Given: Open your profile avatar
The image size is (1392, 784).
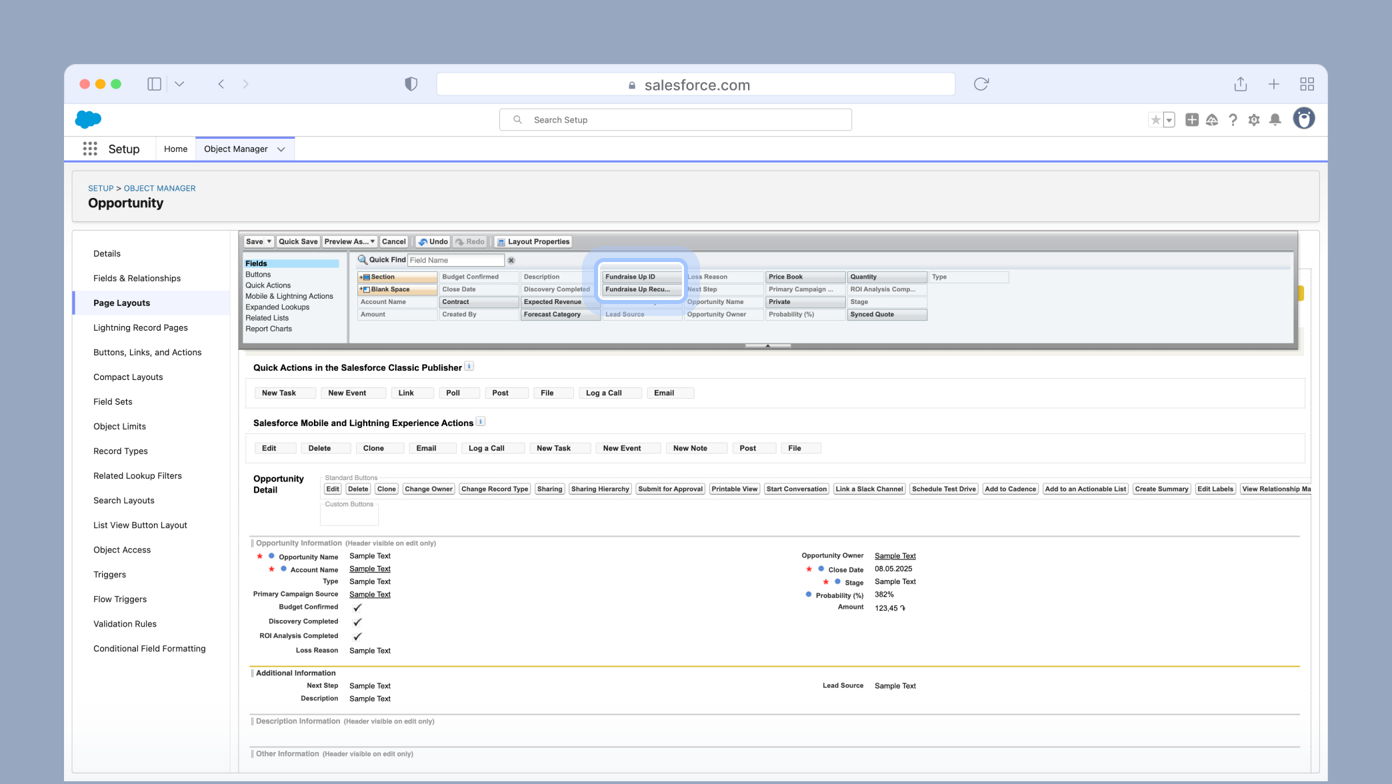Looking at the screenshot, I should tap(1304, 119).
